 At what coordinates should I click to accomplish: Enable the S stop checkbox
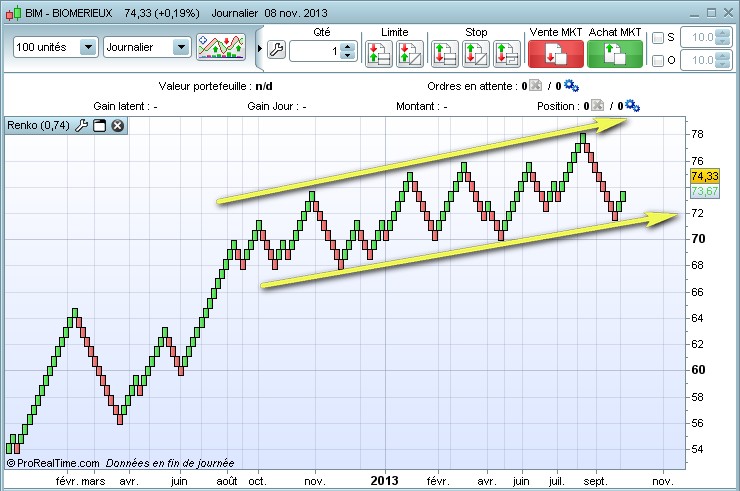(x=658, y=38)
